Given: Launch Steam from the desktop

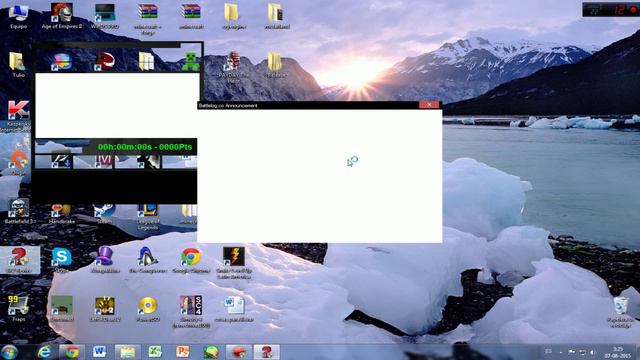Looking at the screenshot, I should pyautogui.click(x=104, y=214).
